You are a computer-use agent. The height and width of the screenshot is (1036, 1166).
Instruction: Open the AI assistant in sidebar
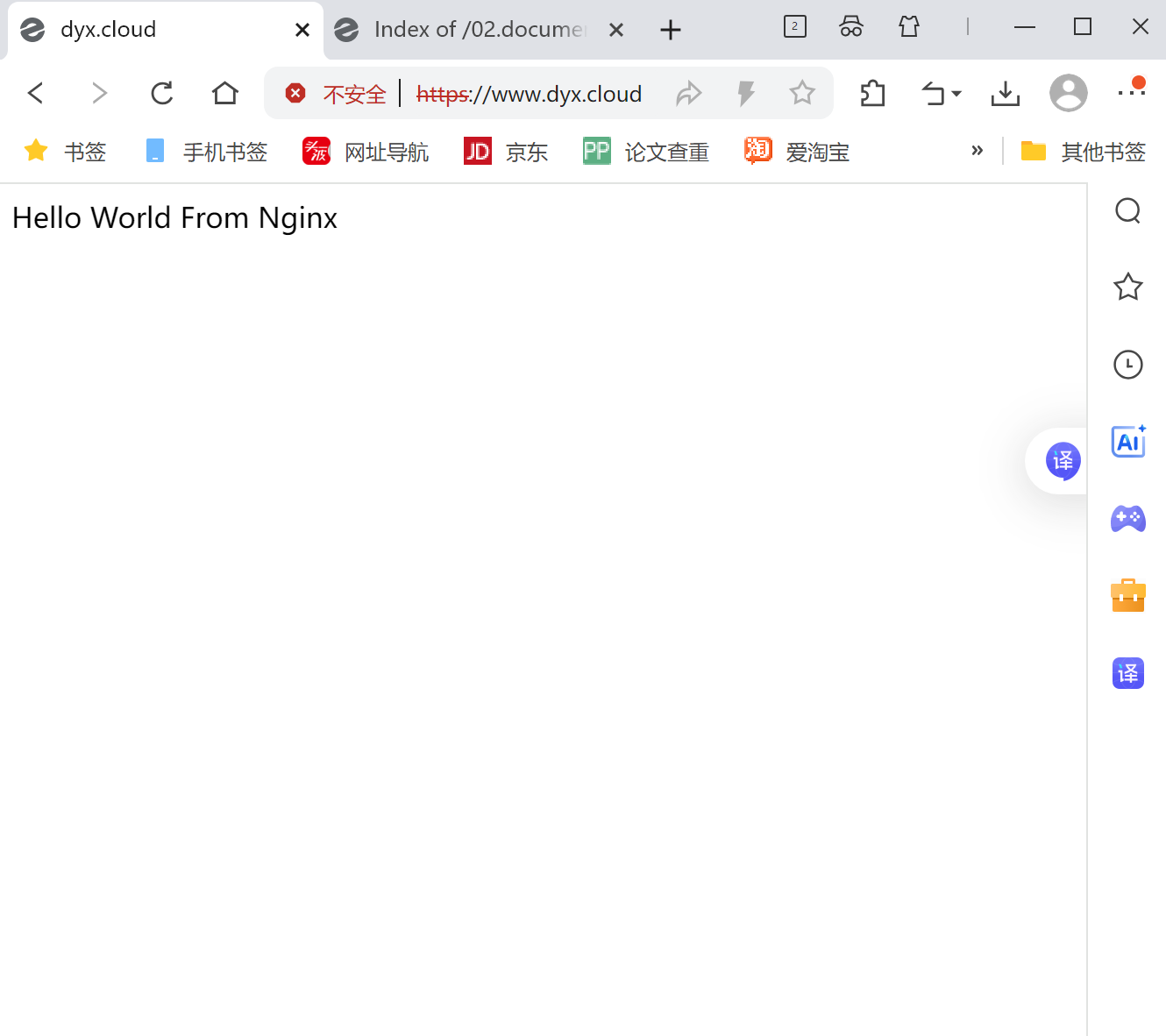[x=1127, y=442]
